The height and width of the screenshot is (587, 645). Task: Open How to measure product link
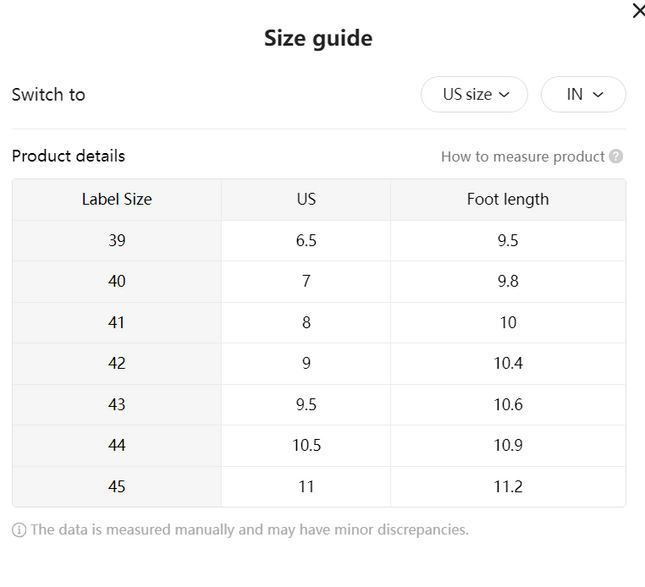click(x=522, y=157)
